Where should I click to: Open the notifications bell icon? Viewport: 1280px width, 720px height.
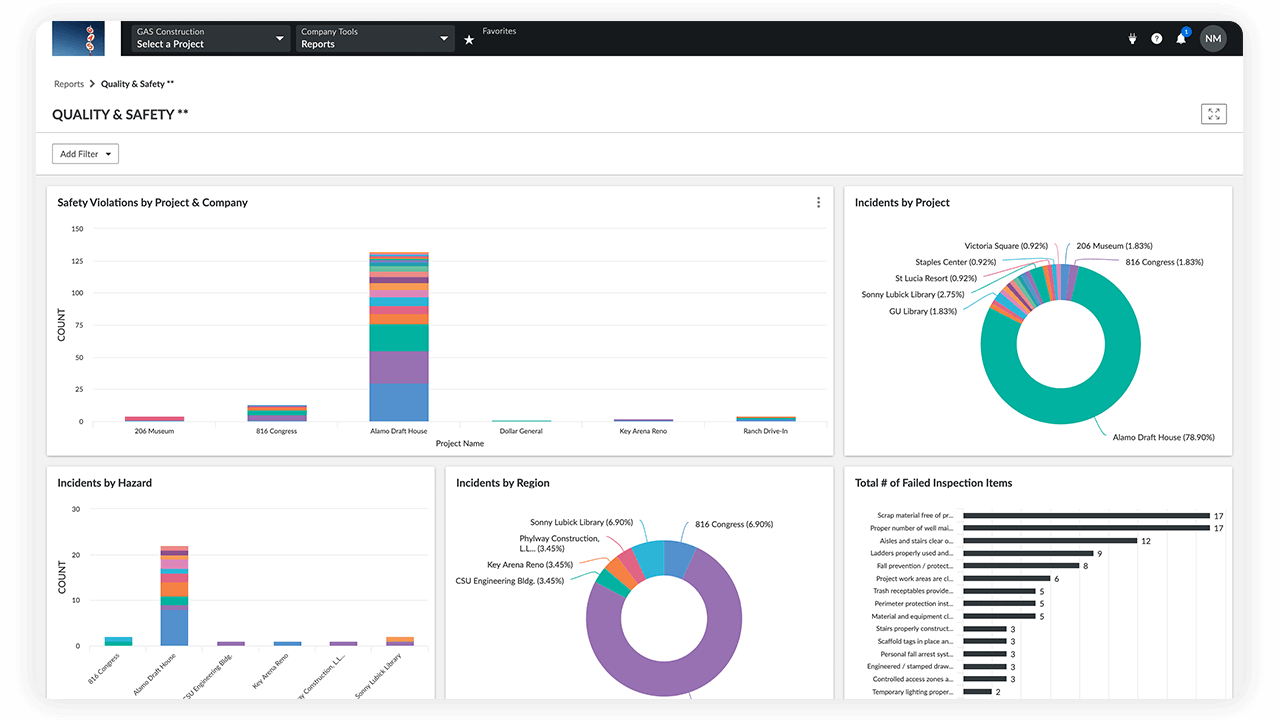click(1182, 38)
